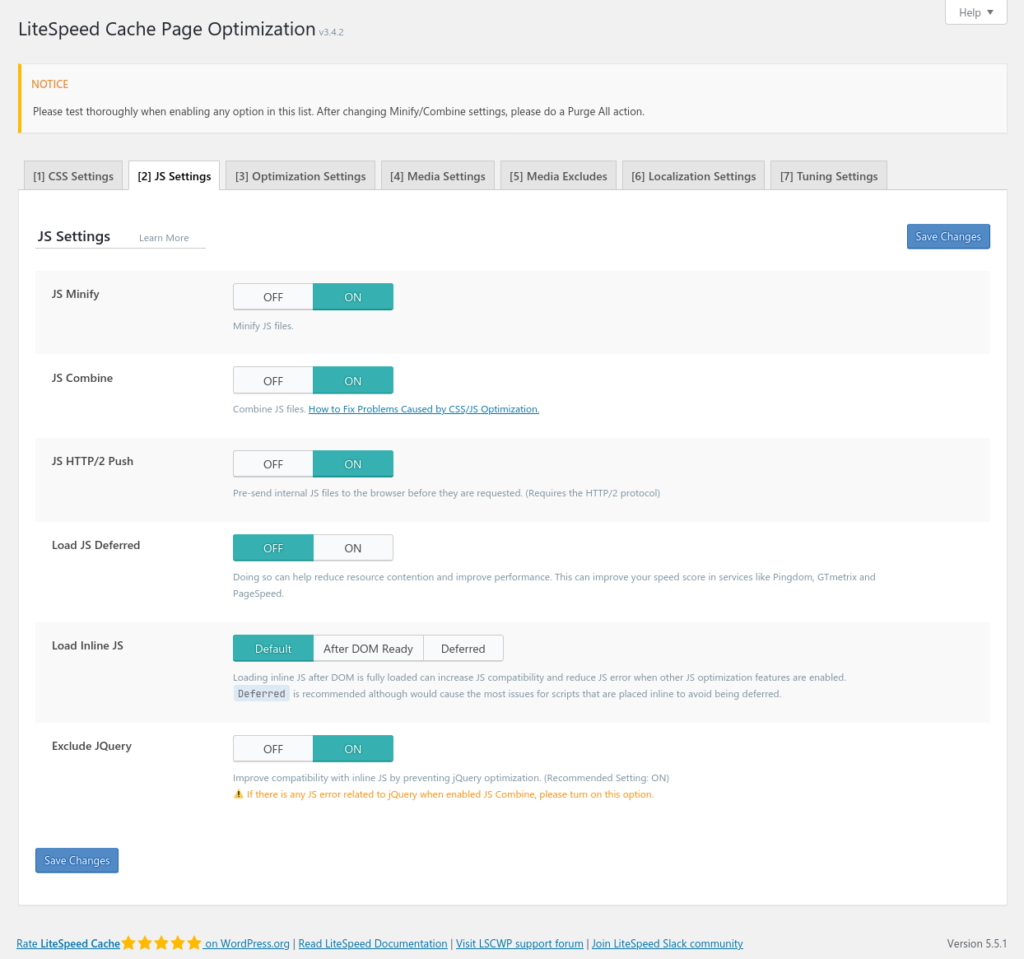This screenshot has height=959, width=1024.
Task: Click the JS HTTP/2 Push label
Action: coord(92,461)
